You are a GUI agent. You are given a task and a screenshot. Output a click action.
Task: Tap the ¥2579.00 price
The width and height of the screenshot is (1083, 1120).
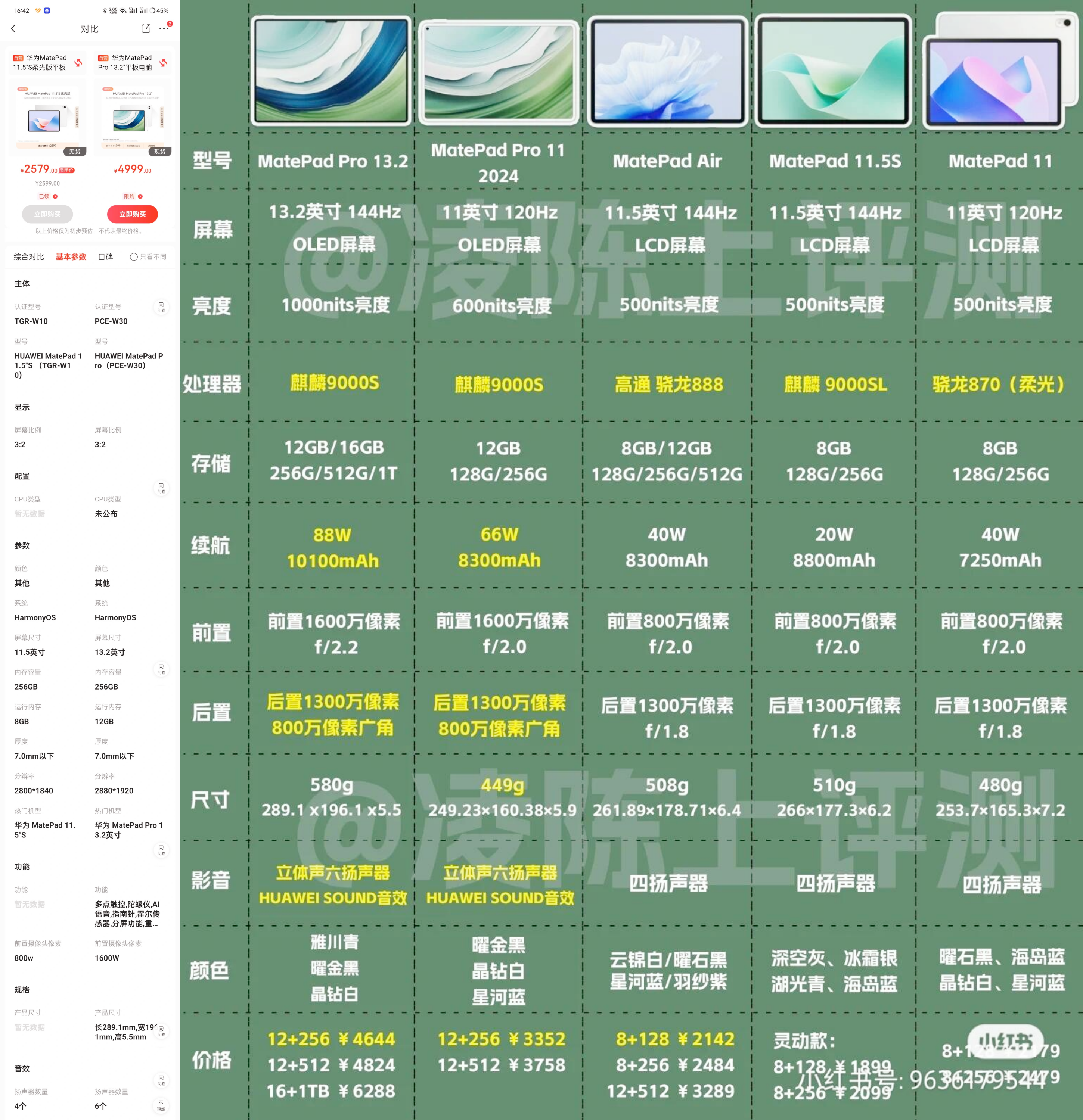point(39,169)
